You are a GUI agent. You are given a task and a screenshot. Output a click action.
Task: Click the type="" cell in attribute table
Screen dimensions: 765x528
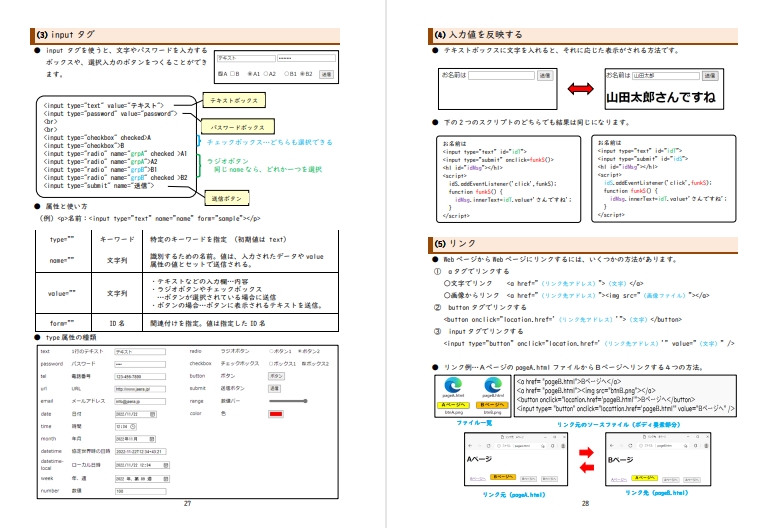point(62,239)
